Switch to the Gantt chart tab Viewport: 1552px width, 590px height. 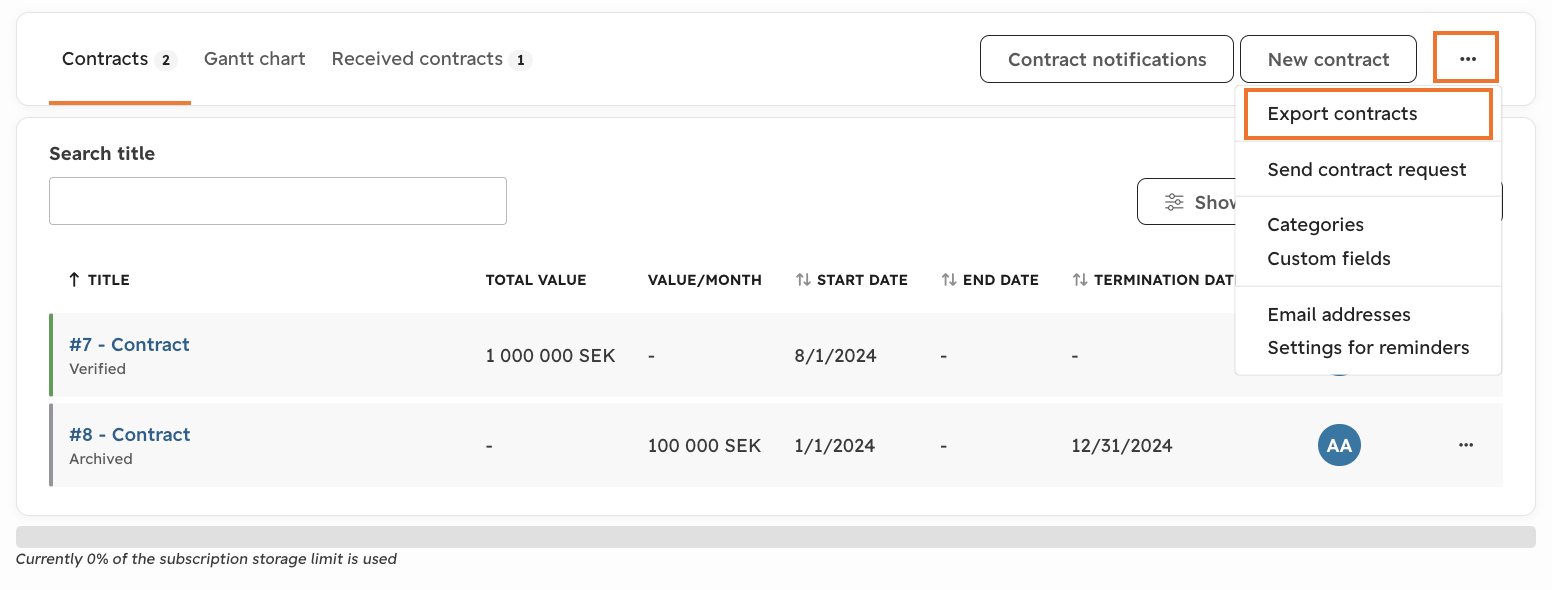point(255,59)
